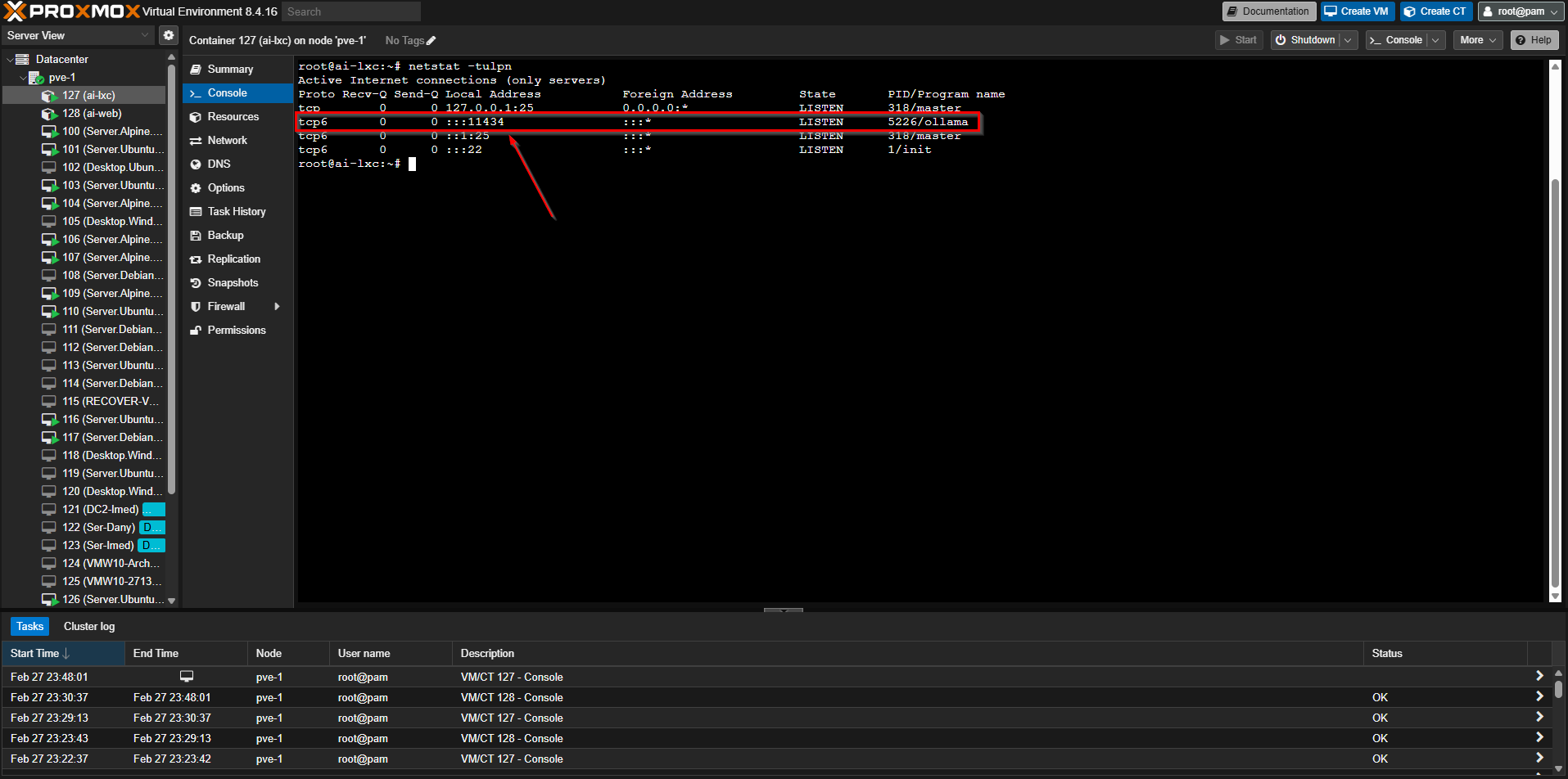The width and height of the screenshot is (1568, 779).
Task: Expand the Firewall submenu arrow
Action: [277, 306]
